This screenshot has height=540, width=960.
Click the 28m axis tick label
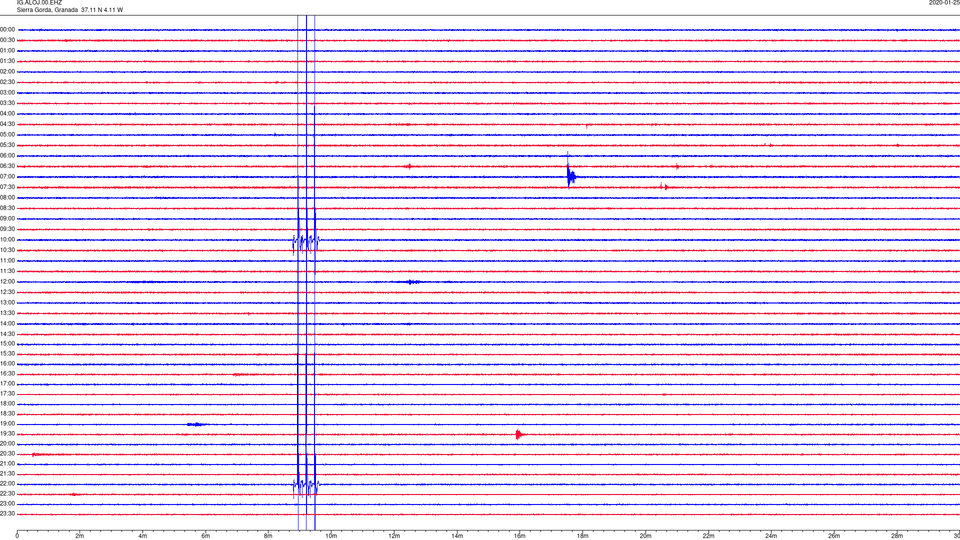[897, 536]
